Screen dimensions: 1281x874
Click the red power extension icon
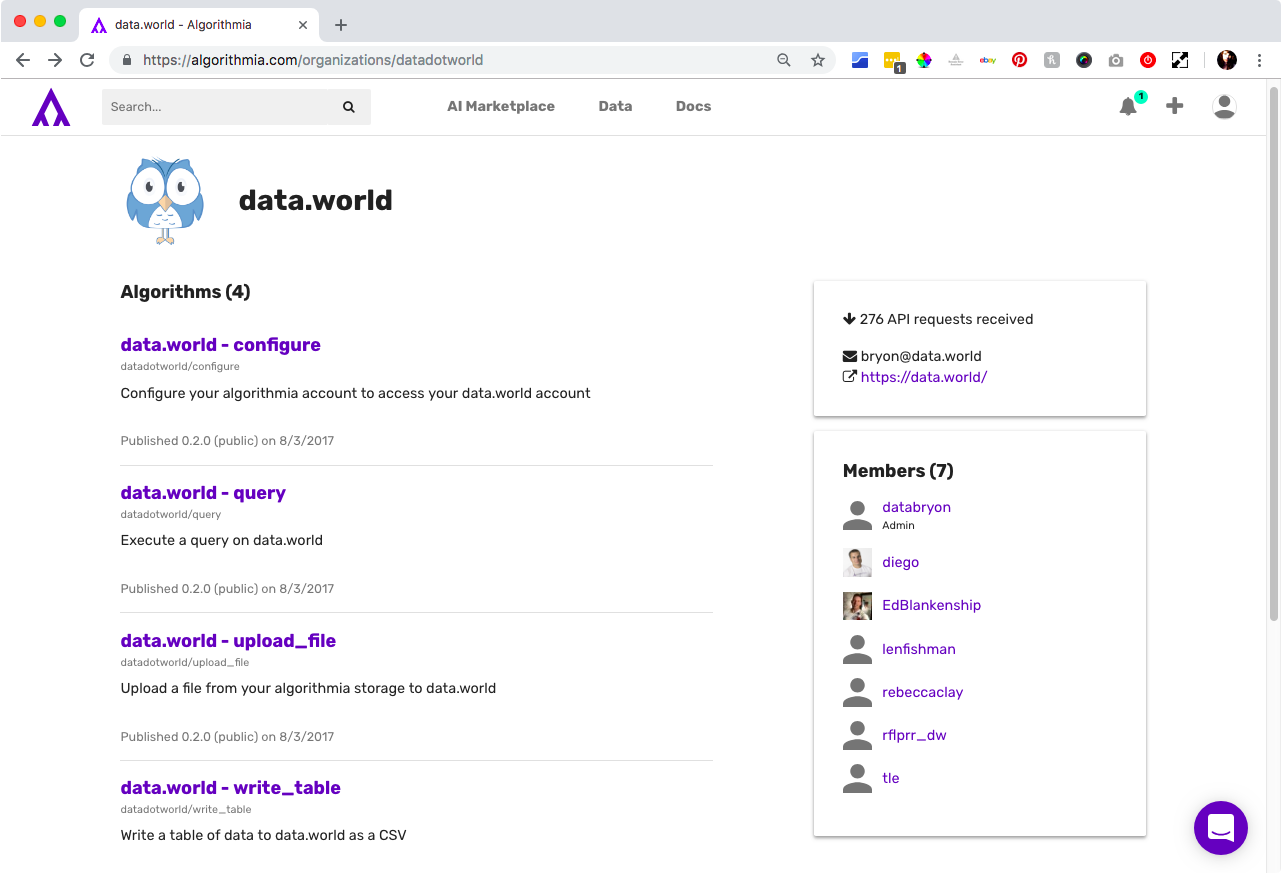coord(1148,60)
